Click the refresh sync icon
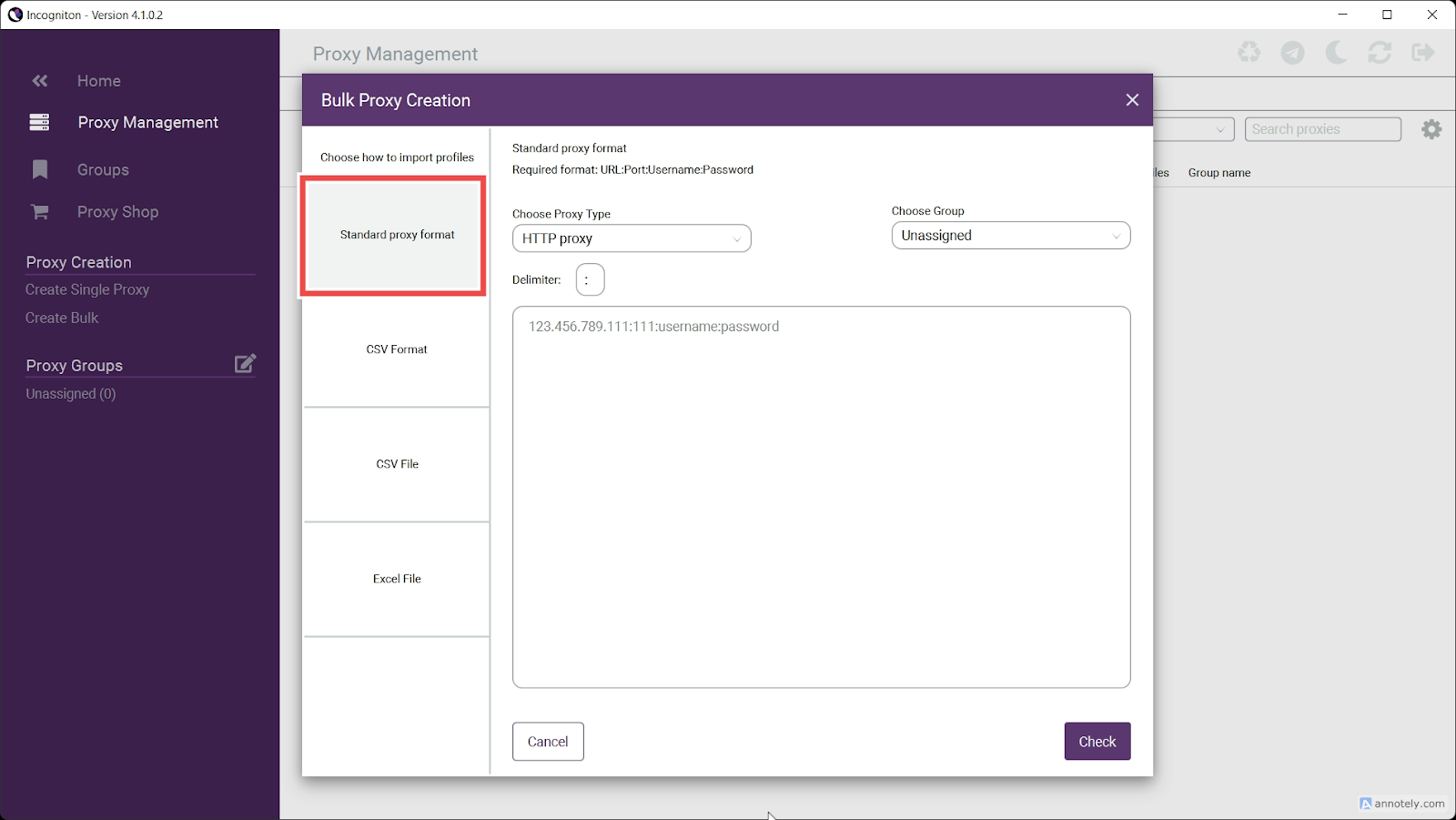Viewport: 1456px width, 820px height. coord(1380,53)
